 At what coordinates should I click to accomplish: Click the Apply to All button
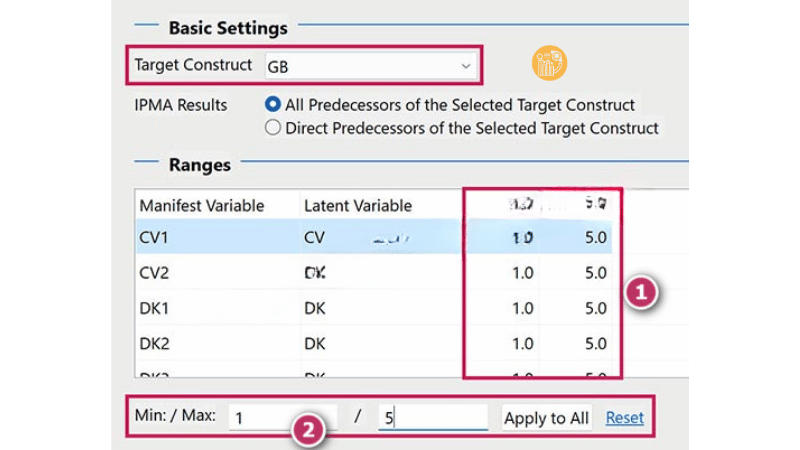coord(546,418)
